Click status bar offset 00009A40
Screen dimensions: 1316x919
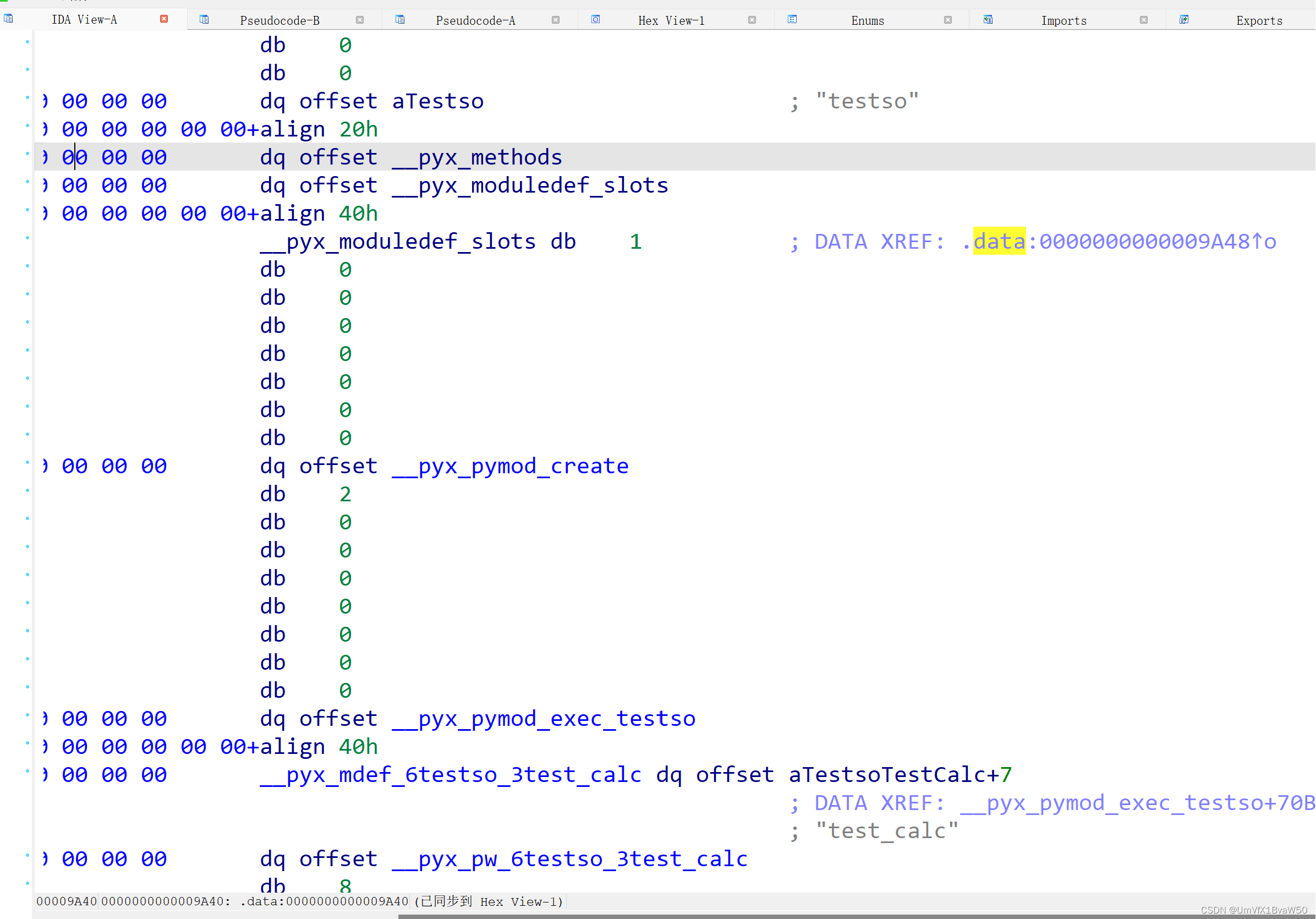click(67, 901)
